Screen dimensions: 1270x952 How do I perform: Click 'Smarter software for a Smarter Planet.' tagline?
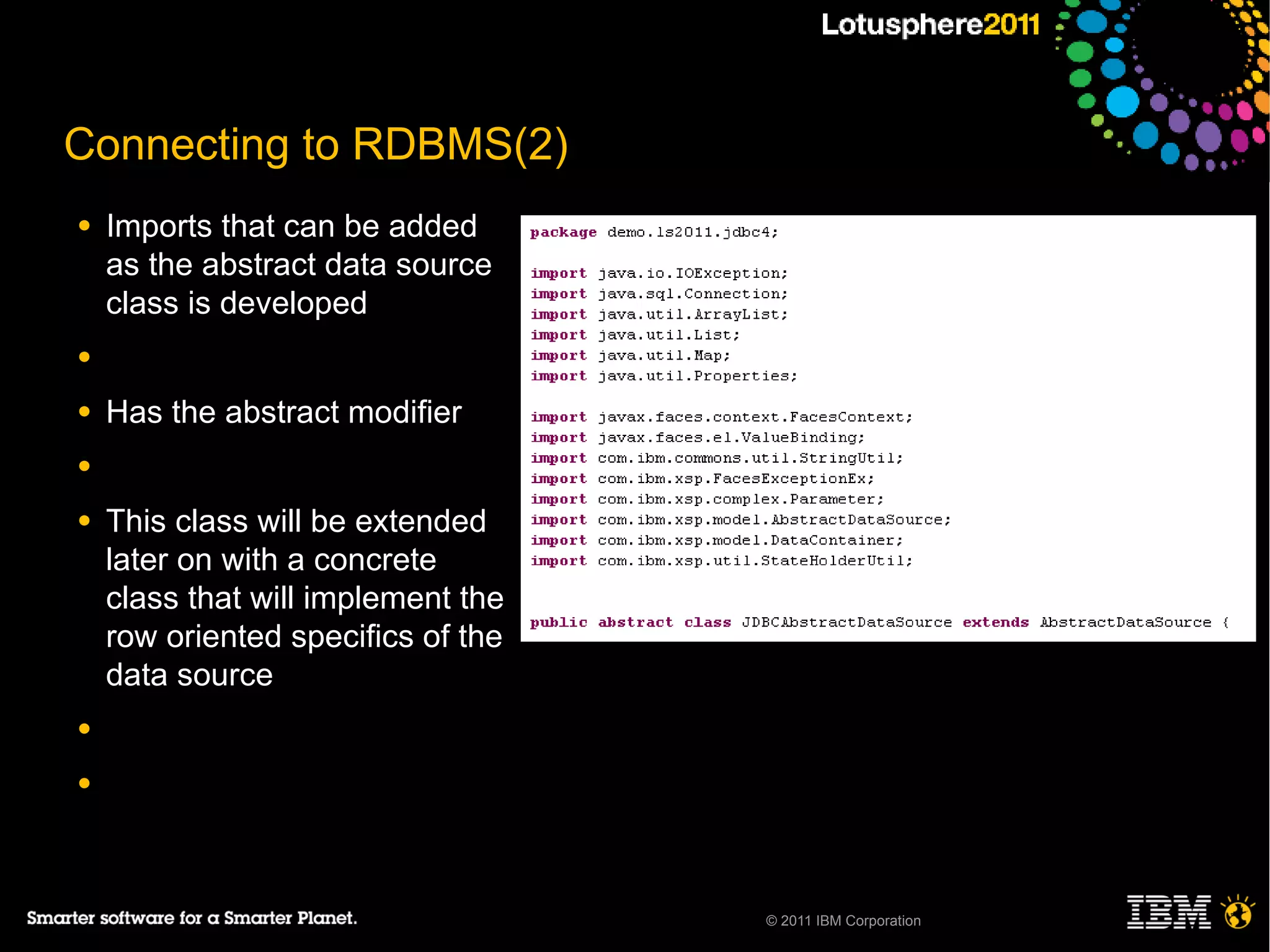192,918
